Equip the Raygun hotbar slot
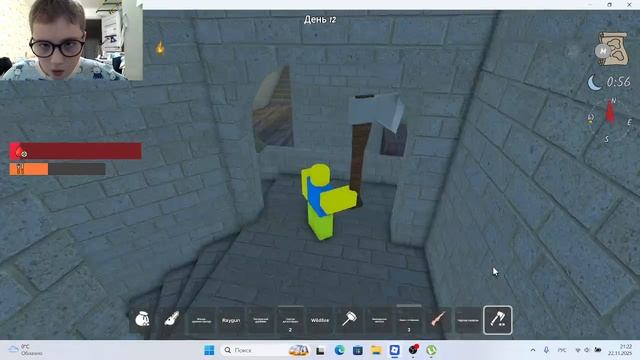This screenshot has height=360, width=640. point(231,320)
